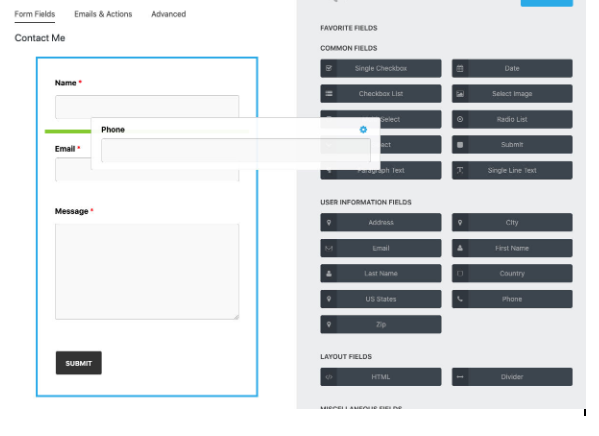Screen dimensions: 599x436
Task: Select the Form Fields tab
Action: click(x=35, y=14)
